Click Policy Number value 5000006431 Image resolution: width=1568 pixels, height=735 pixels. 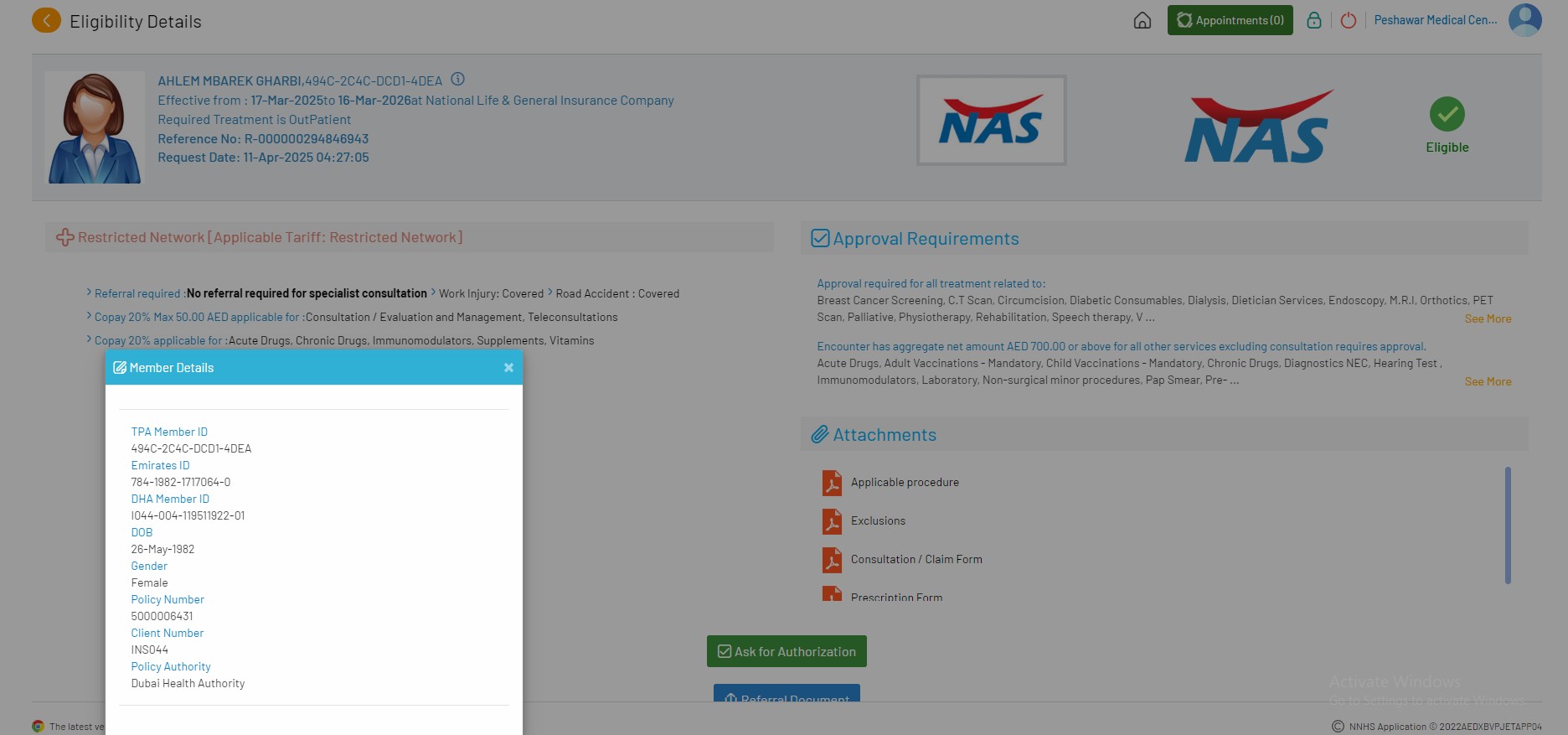pyautogui.click(x=162, y=616)
